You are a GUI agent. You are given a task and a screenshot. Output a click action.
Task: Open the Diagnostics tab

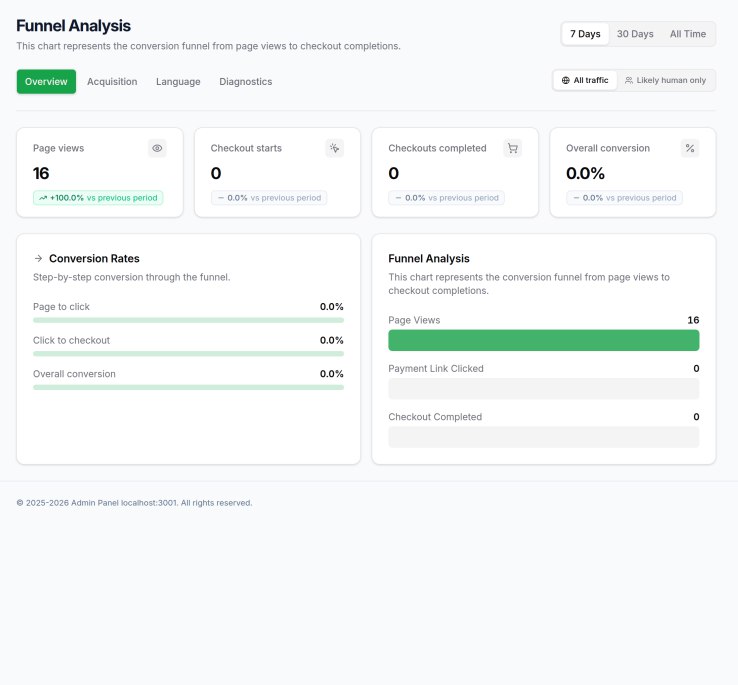[245, 82]
